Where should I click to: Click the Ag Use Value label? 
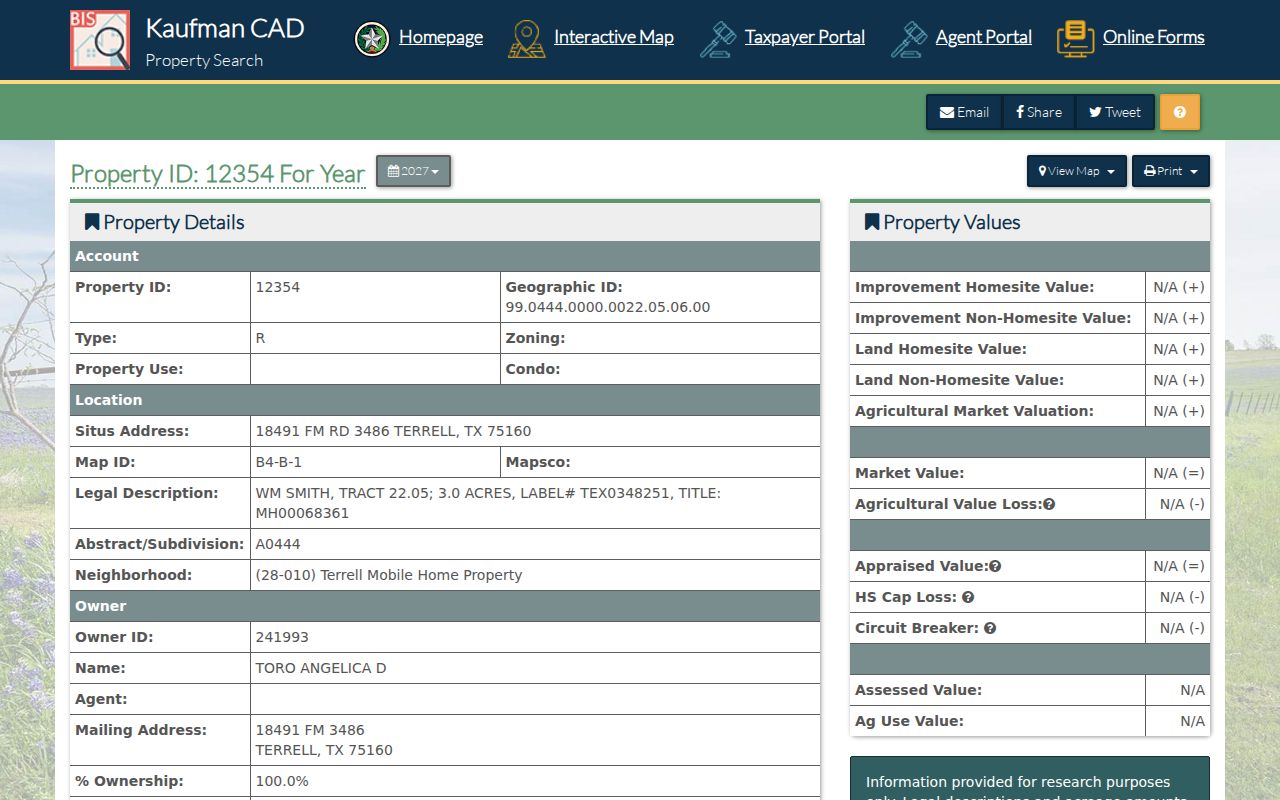[909, 721]
